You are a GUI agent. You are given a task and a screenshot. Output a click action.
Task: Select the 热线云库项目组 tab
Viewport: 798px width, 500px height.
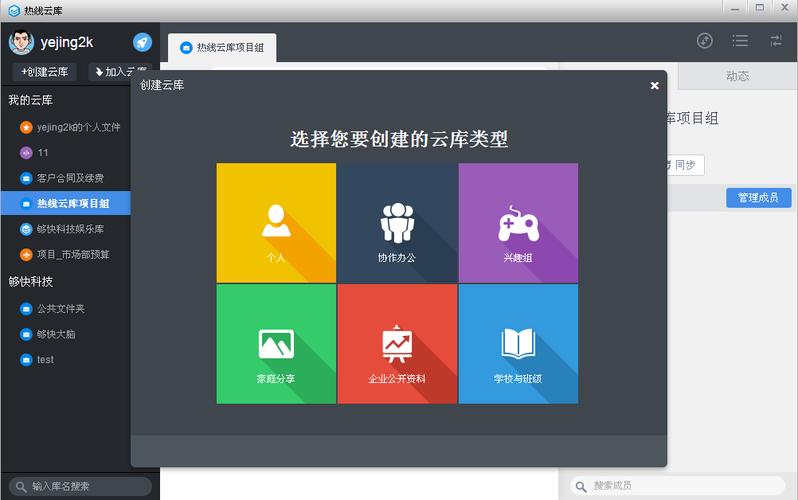tap(222, 48)
